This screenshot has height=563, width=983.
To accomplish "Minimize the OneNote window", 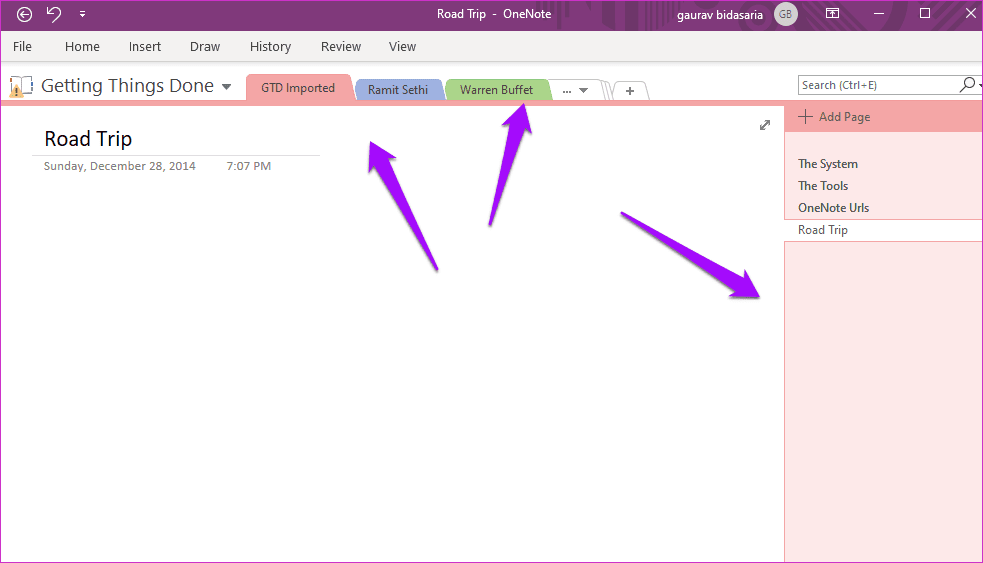I will (x=879, y=13).
